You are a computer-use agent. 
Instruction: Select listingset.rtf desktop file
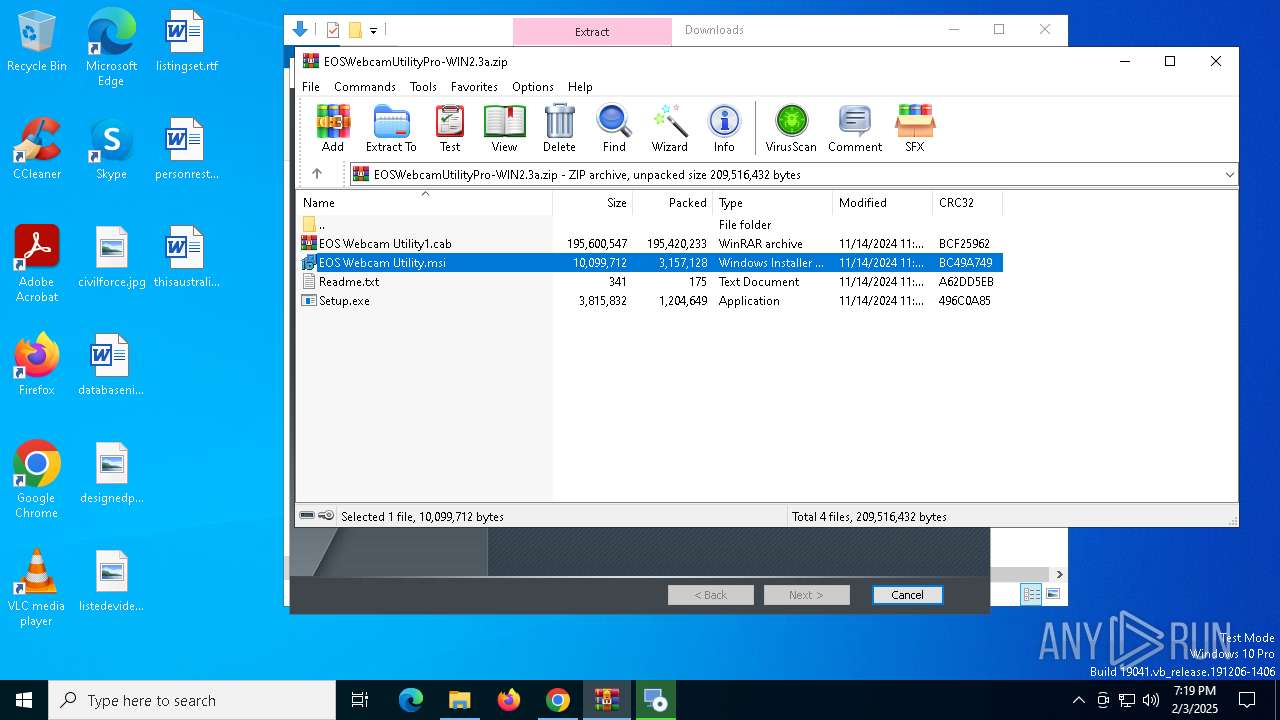[186, 42]
